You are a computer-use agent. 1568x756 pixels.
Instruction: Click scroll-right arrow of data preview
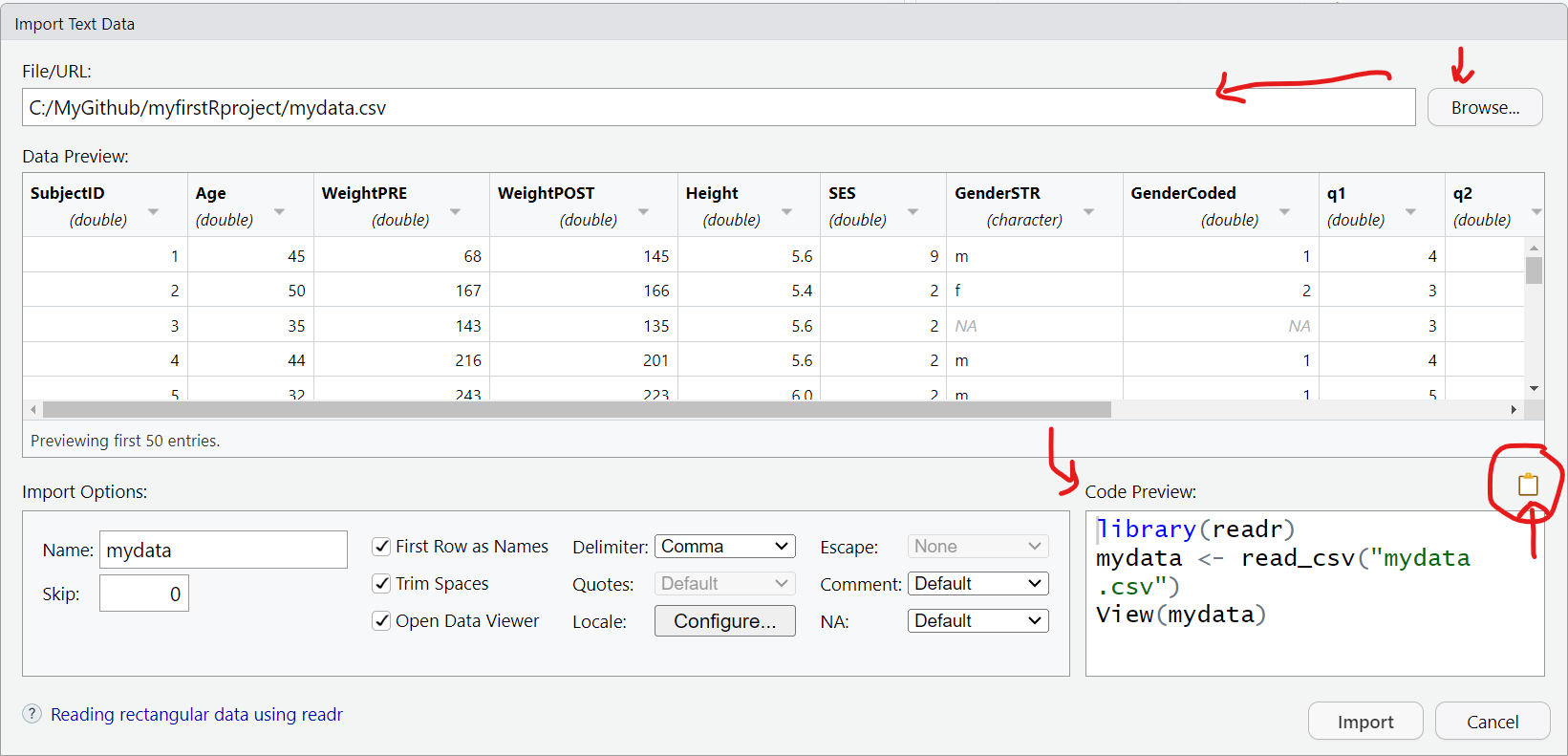point(1514,410)
